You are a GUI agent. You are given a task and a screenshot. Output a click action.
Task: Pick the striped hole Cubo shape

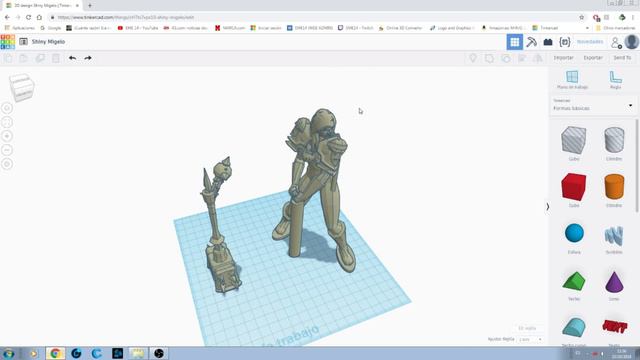pos(574,140)
